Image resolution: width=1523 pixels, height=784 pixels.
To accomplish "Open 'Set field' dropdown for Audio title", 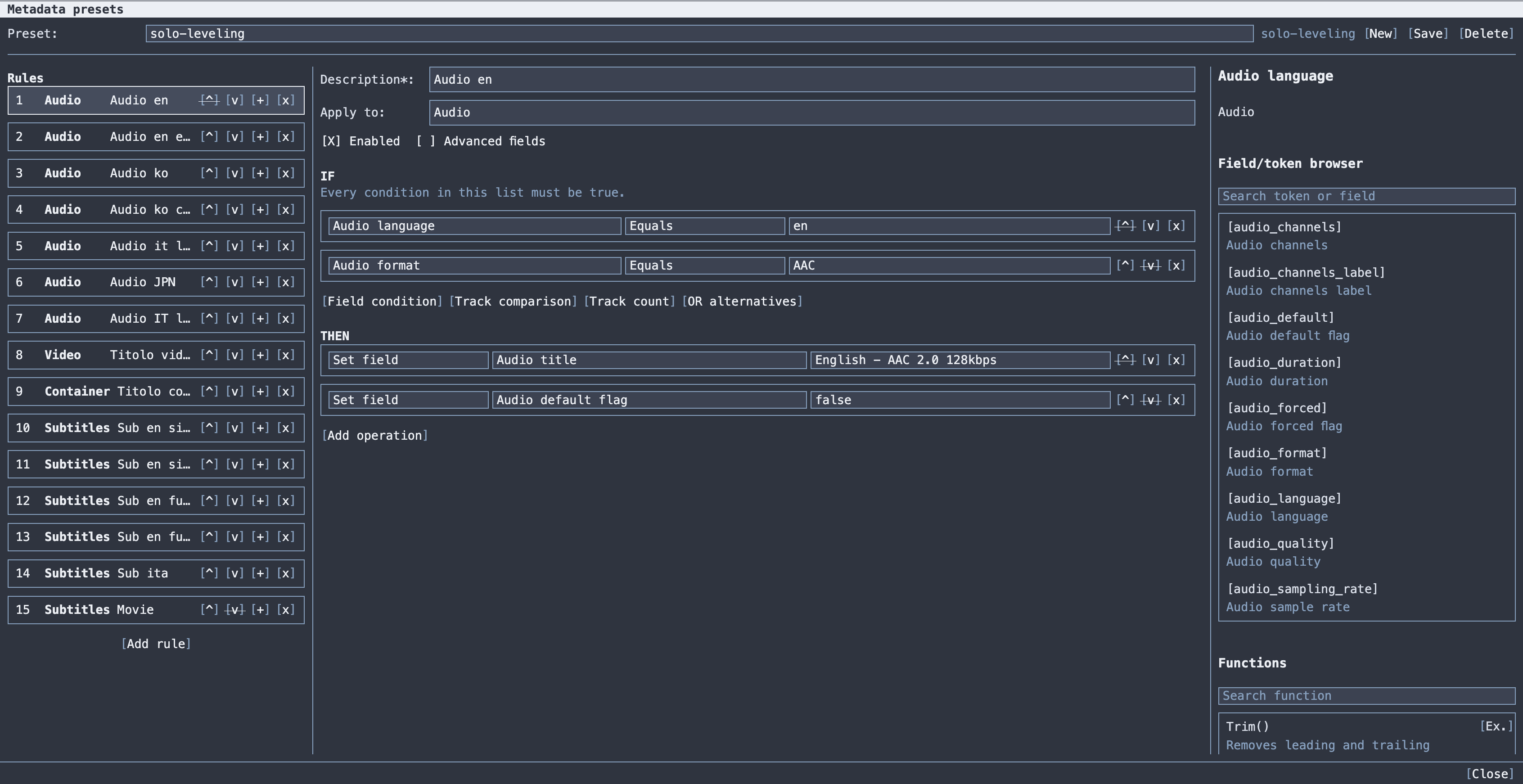I will click(409, 360).
